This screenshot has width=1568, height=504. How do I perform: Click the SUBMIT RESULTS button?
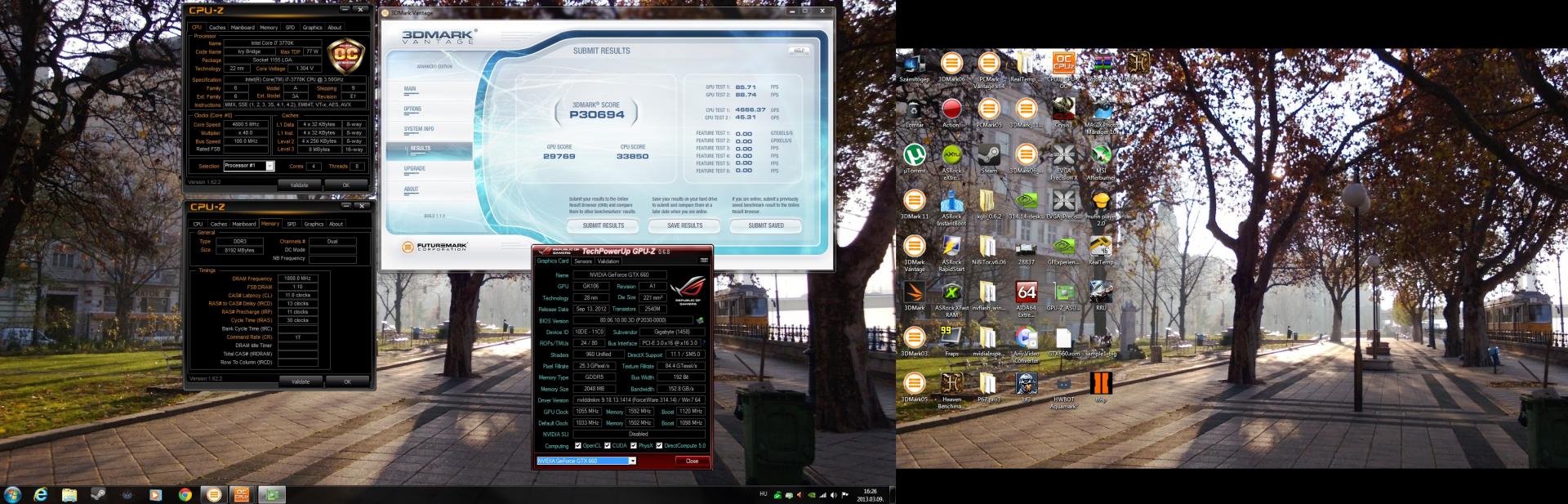click(604, 225)
